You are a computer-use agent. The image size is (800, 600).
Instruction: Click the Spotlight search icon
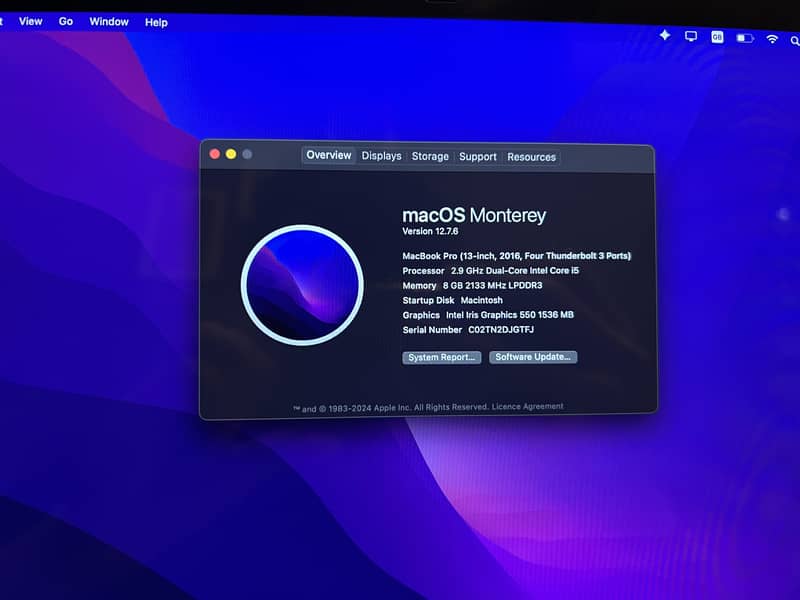point(794,41)
